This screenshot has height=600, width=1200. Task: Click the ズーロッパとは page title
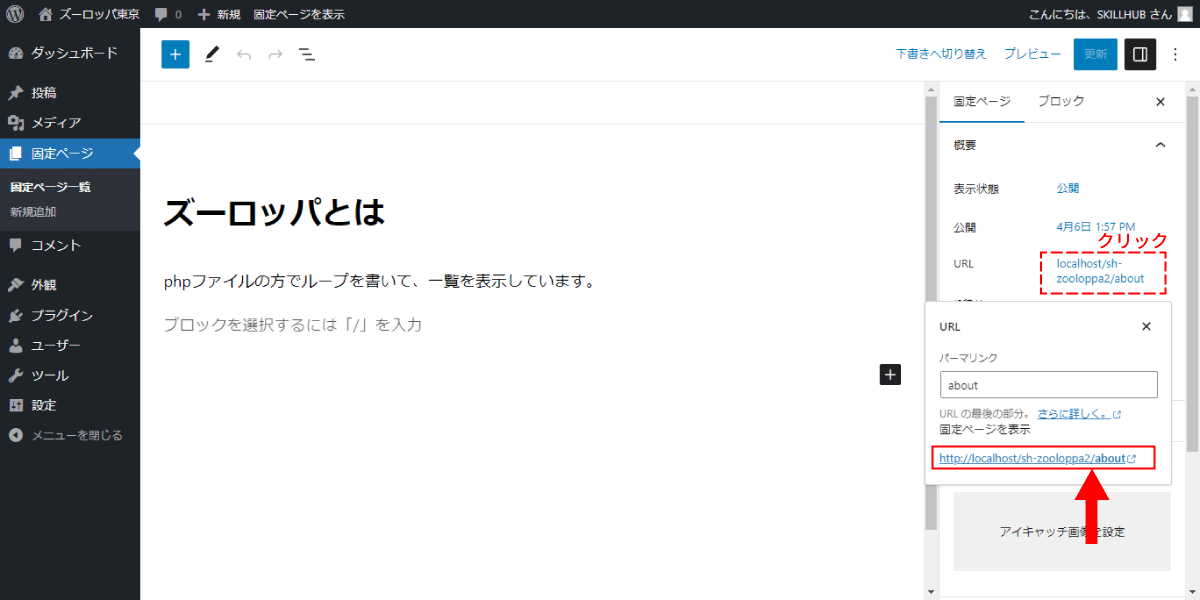click(x=274, y=212)
